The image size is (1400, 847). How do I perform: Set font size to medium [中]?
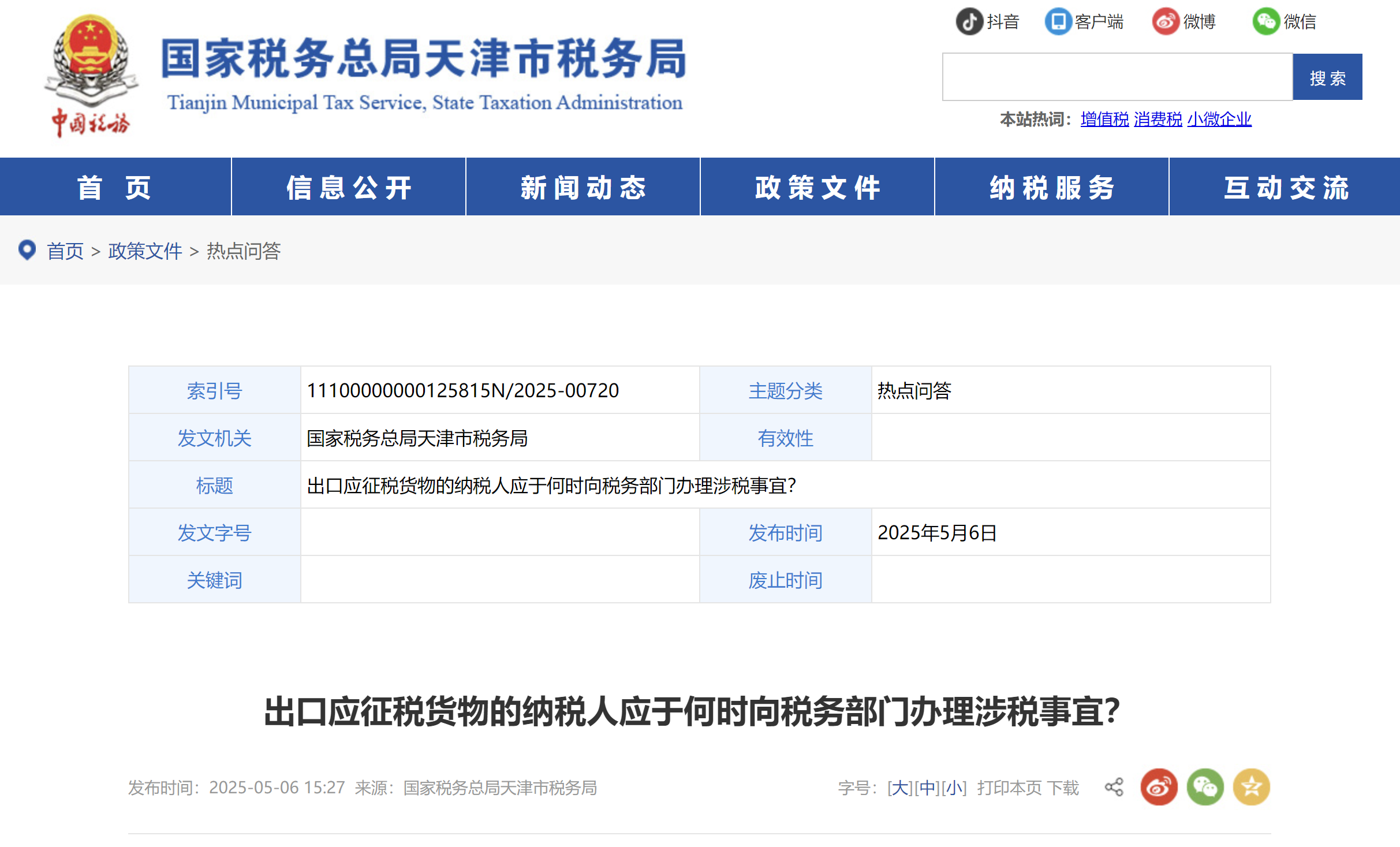(x=927, y=788)
